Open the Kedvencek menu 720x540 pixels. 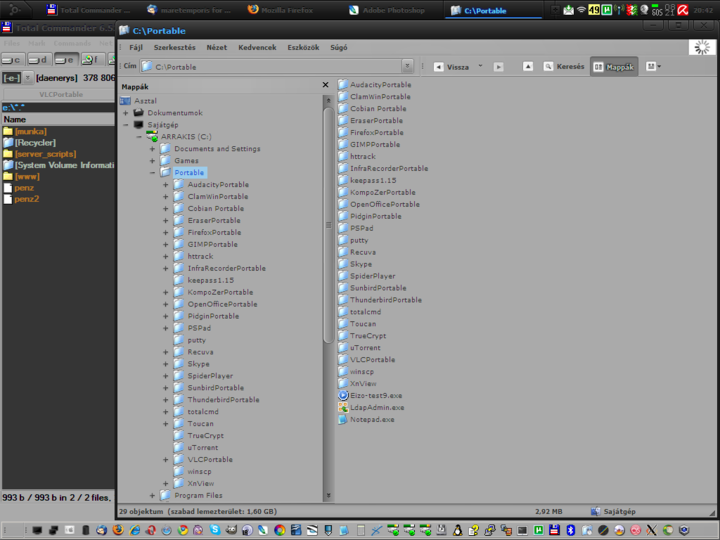[x=258, y=47]
